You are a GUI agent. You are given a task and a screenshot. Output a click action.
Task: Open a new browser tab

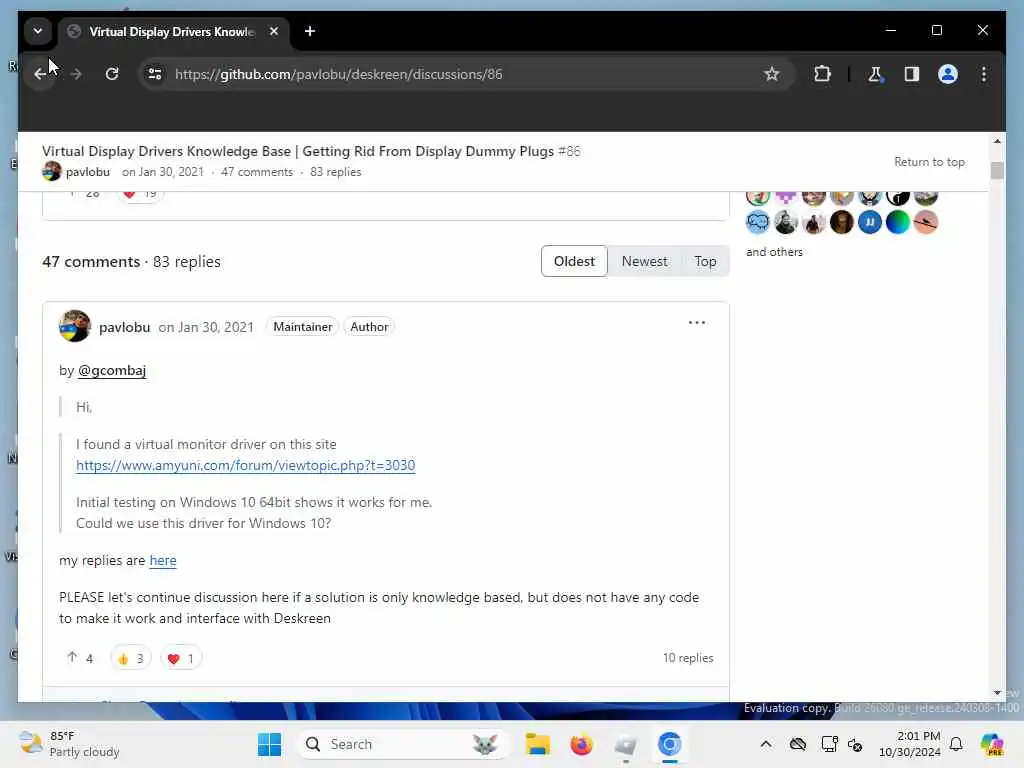pos(310,31)
